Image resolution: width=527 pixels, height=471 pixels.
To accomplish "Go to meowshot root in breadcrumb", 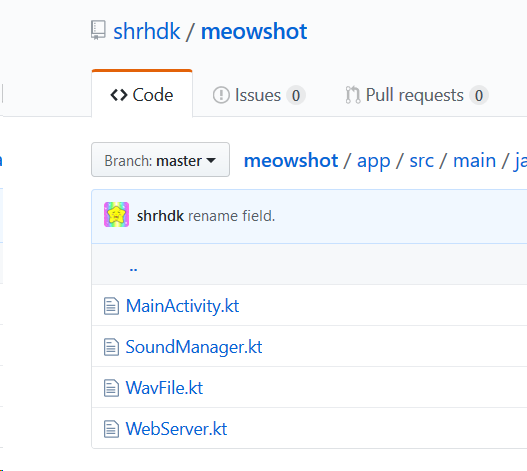I will 291,160.
